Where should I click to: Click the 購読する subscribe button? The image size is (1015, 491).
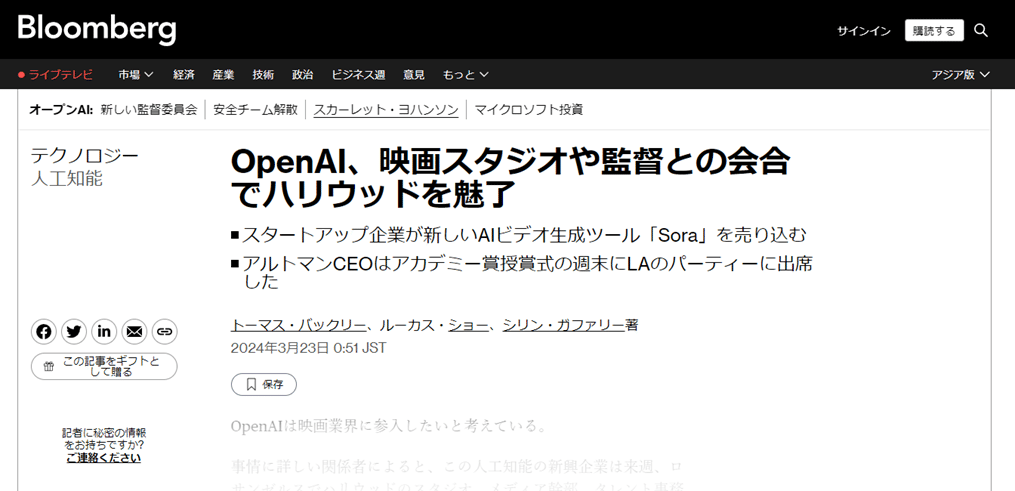click(934, 30)
